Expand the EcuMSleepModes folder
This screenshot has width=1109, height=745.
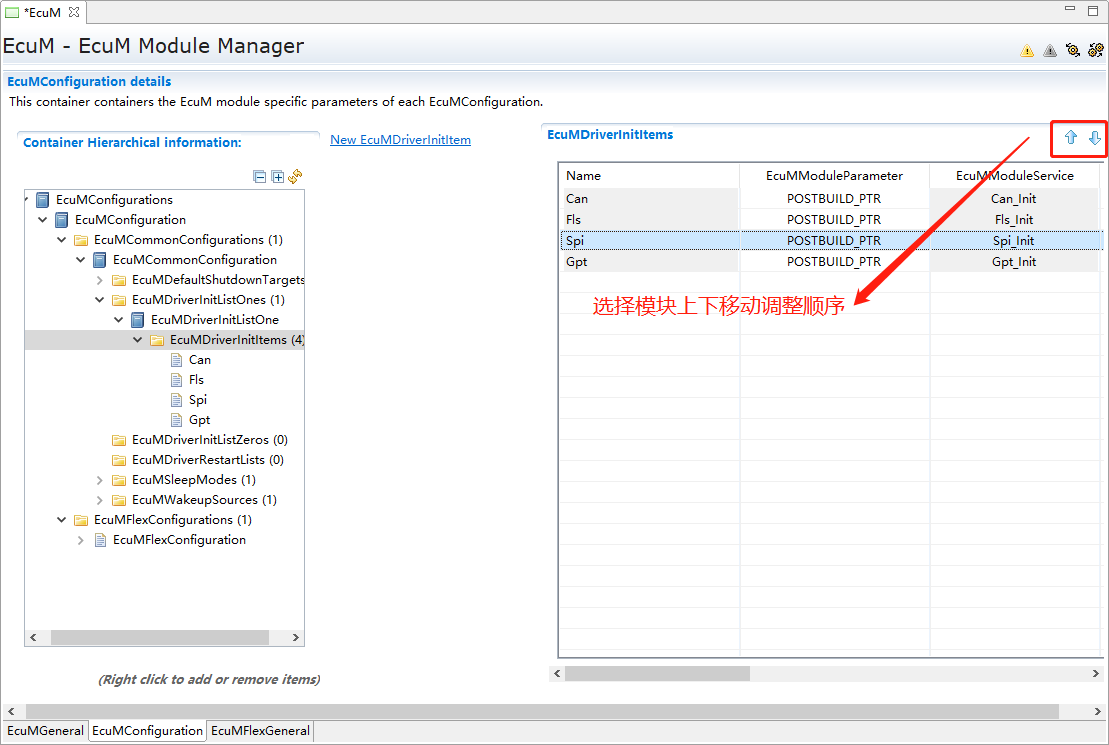point(100,480)
